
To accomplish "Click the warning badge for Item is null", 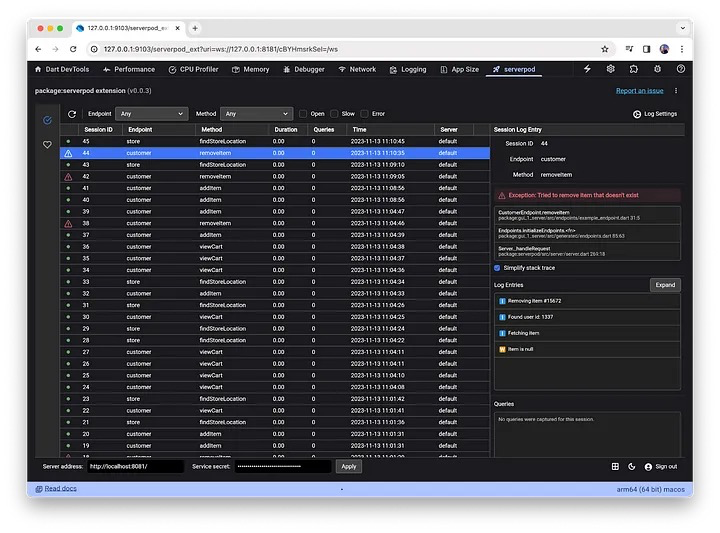I will pos(502,349).
